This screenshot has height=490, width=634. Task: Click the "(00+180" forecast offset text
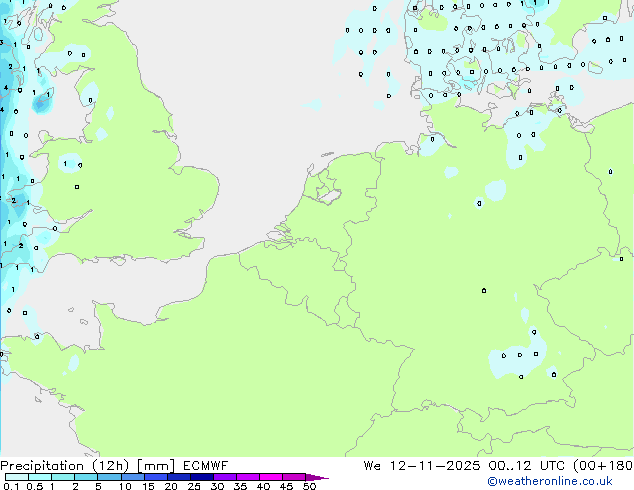tap(603, 466)
